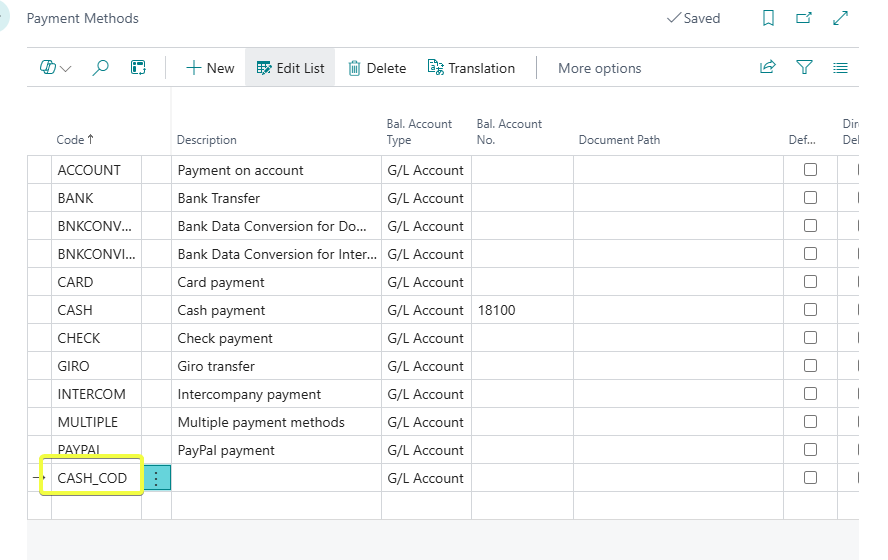Expand page with the diagonal arrows icon

pos(840,18)
